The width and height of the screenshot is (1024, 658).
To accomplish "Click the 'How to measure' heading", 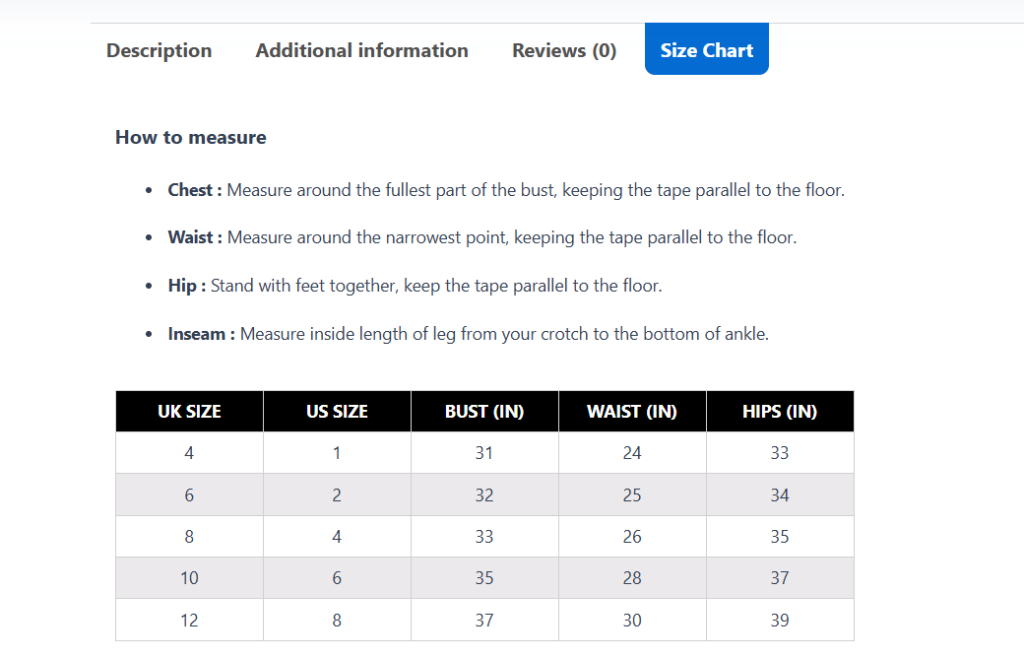I will (190, 137).
